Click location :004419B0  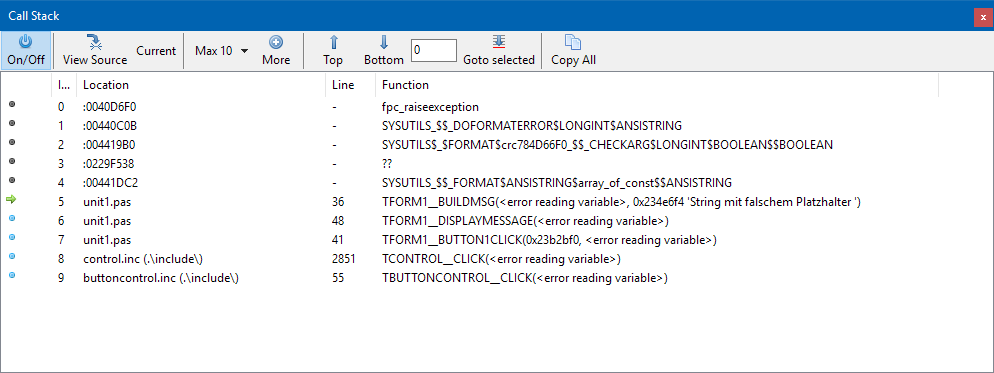pyautogui.click(x=109, y=145)
